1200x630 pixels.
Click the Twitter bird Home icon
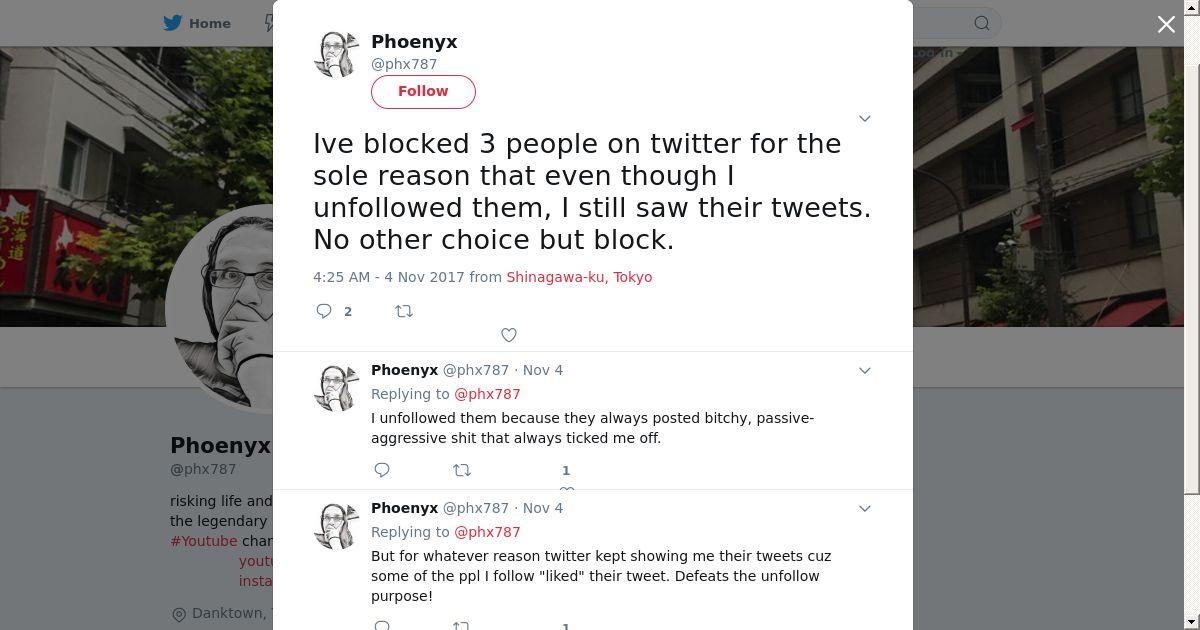click(x=173, y=23)
